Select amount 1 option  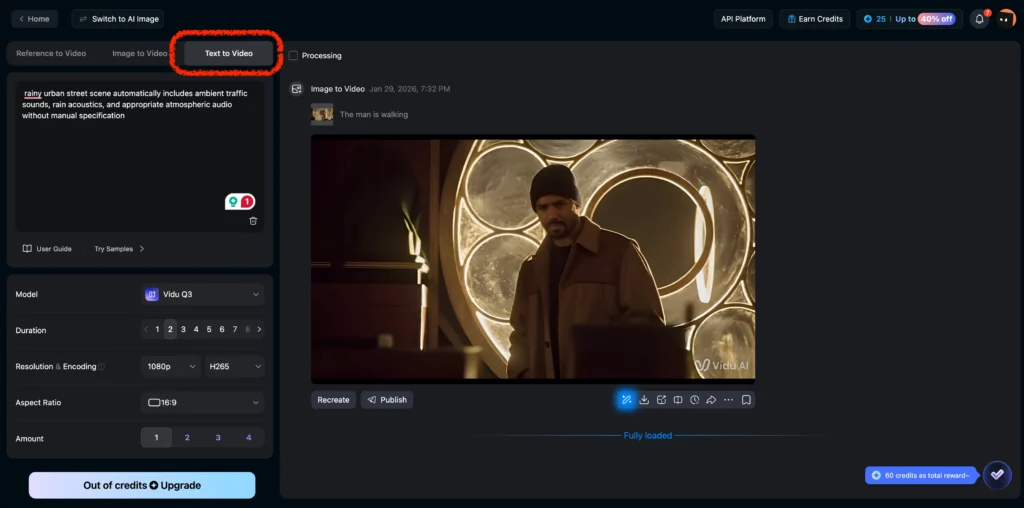click(x=156, y=437)
